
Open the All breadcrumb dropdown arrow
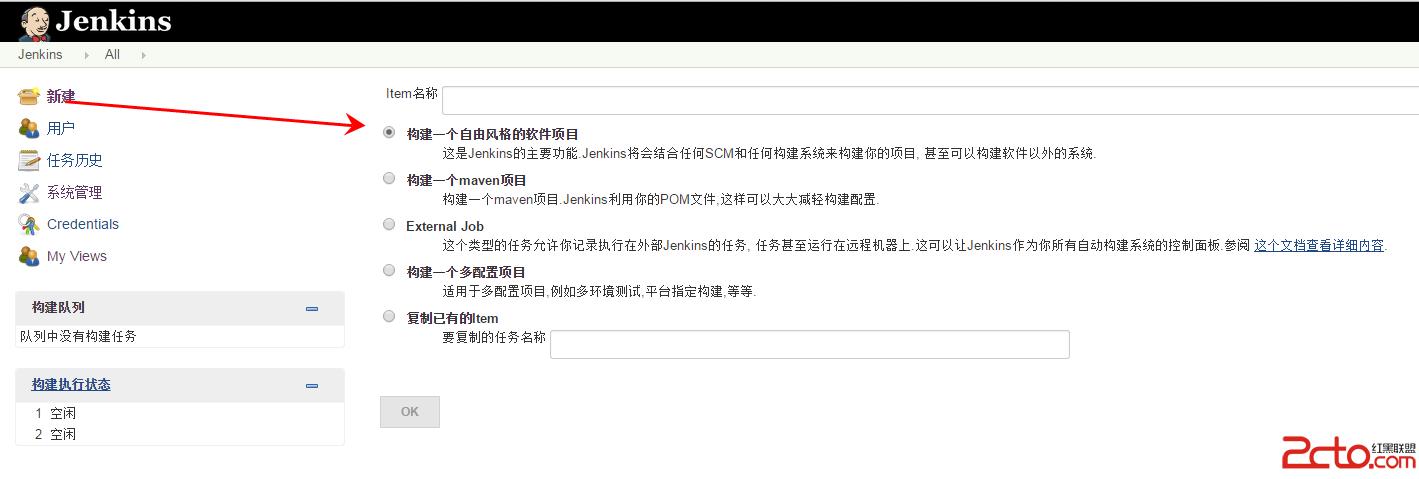pos(143,55)
